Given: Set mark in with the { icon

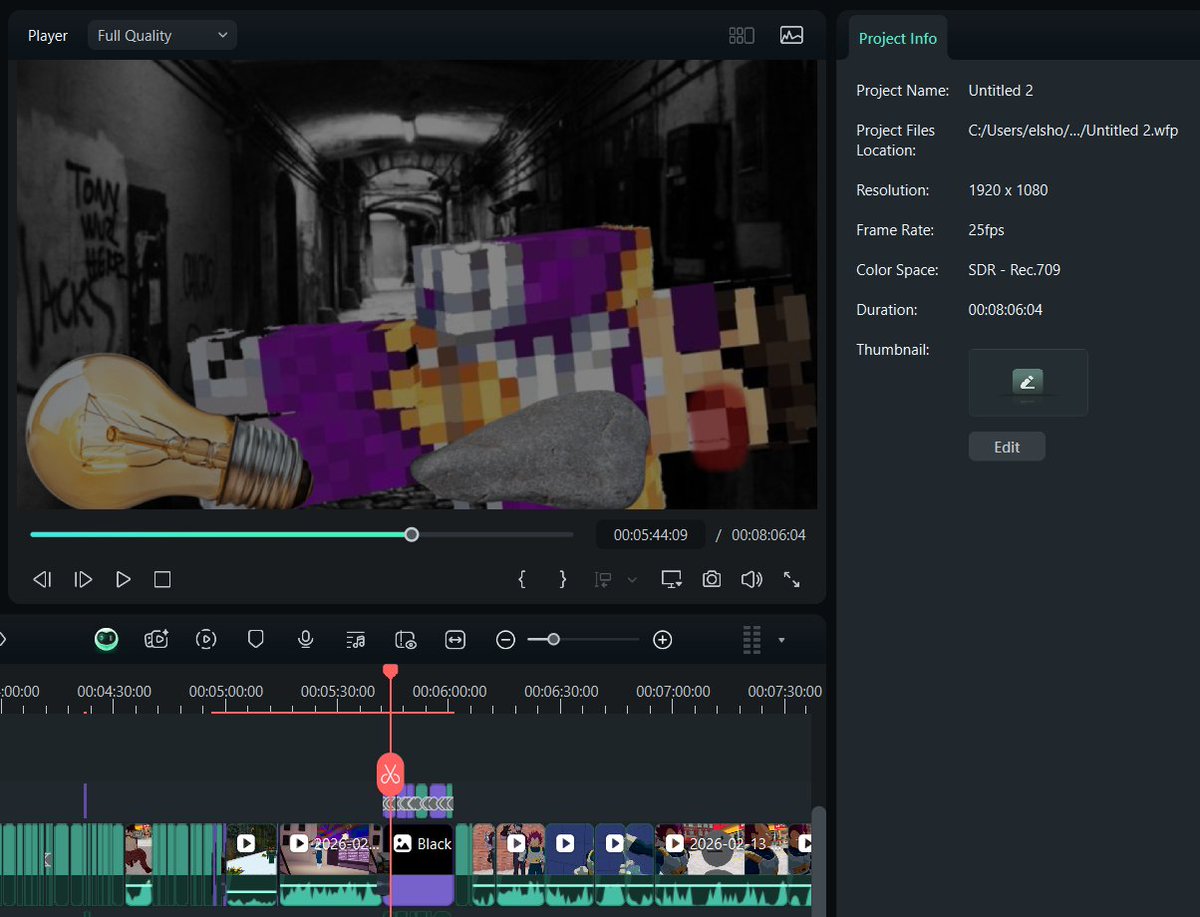Looking at the screenshot, I should pyautogui.click(x=522, y=579).
